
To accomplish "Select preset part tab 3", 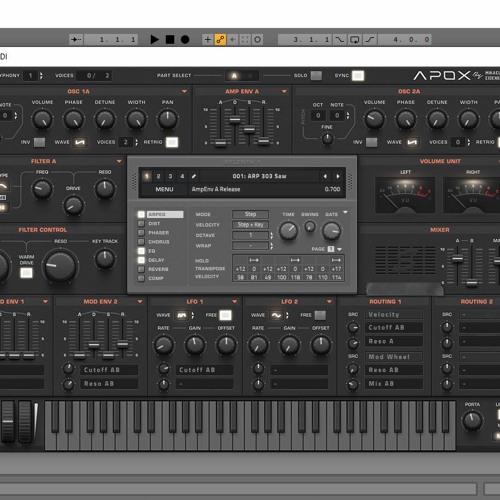I will pyautogui.click(x=170, y=176).
